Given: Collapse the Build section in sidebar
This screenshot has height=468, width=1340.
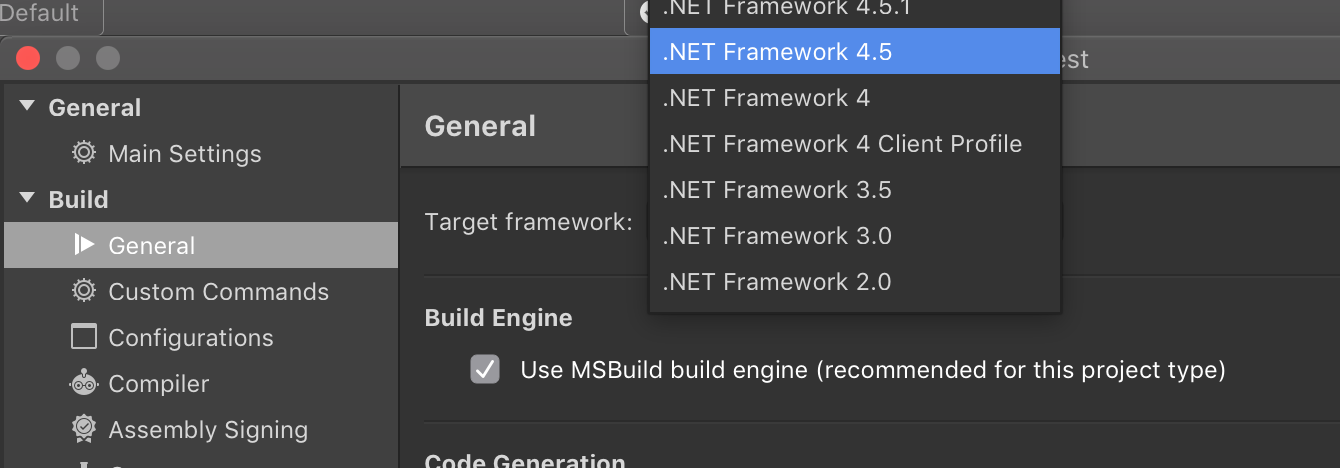Looking at the screenshot, I should (27, 199).
